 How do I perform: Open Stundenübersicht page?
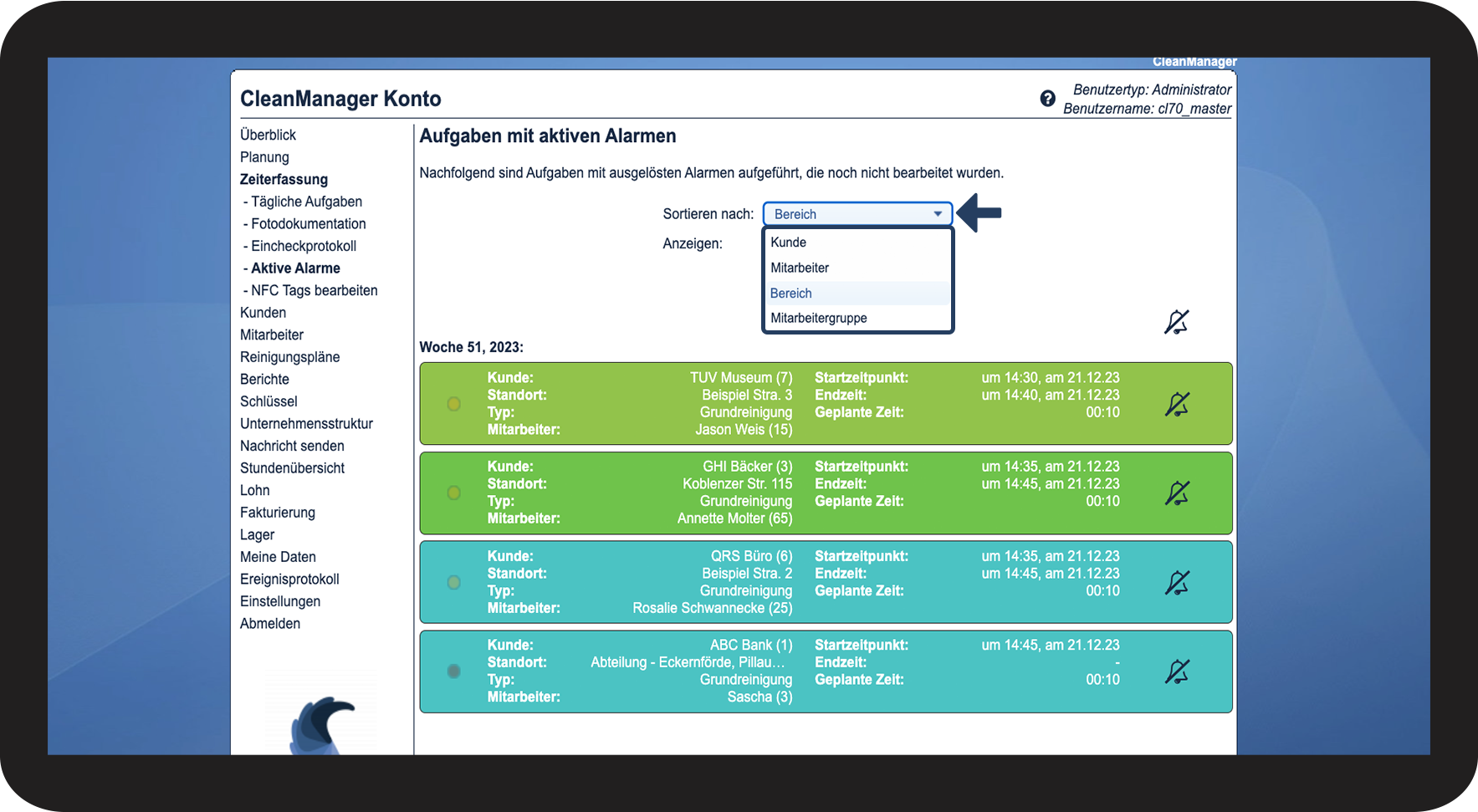click(x=292, y=468)
